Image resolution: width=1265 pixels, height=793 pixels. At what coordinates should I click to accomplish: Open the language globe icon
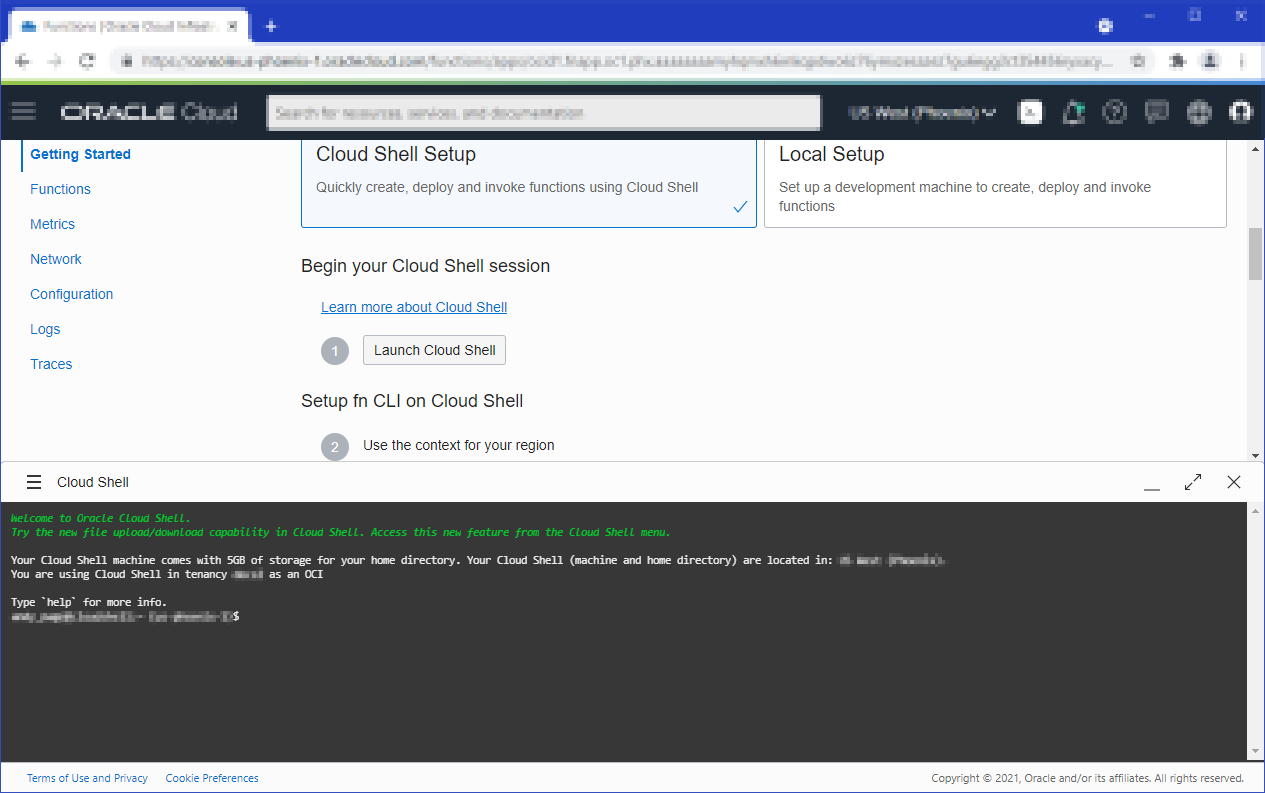[1199, 112]
